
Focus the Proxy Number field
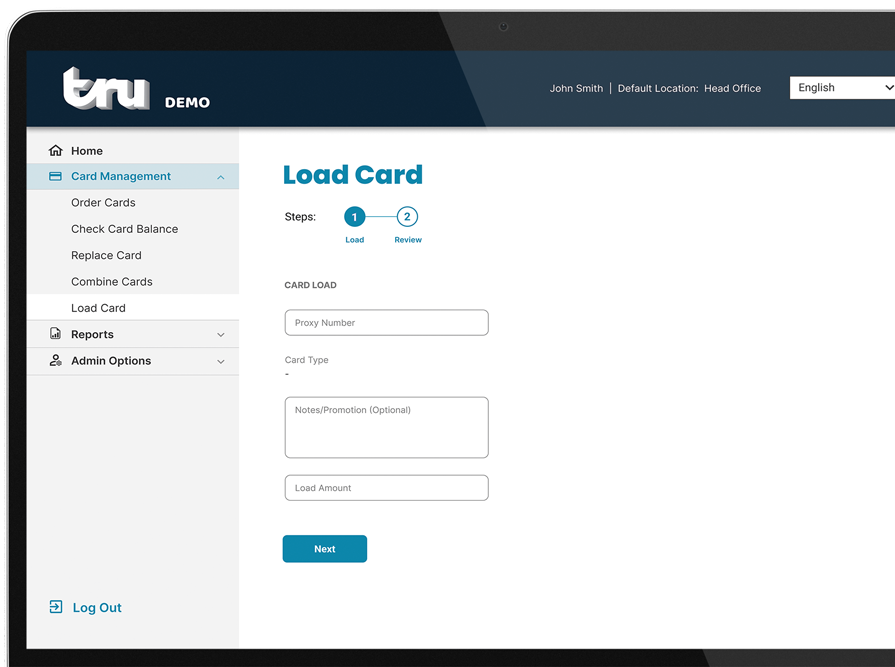[x=386, y=323]
